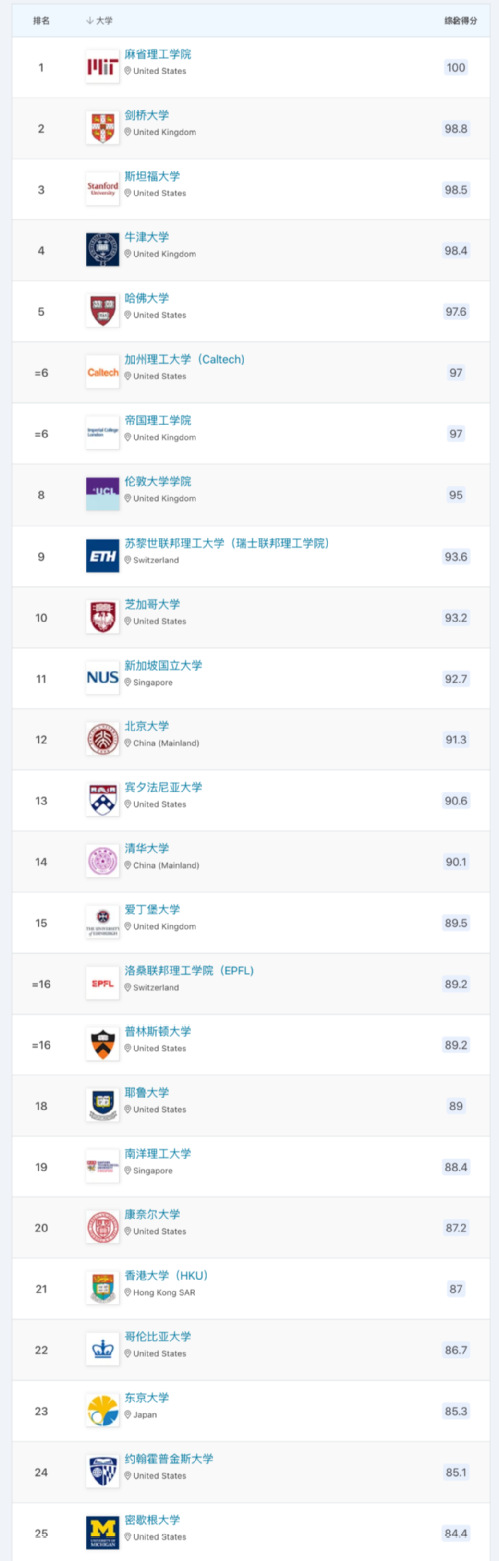Viewport: 499px width, 1561px height.
Task: Open the 约翰霍普金斯大学 link
Action: (x=168, y=1458)
